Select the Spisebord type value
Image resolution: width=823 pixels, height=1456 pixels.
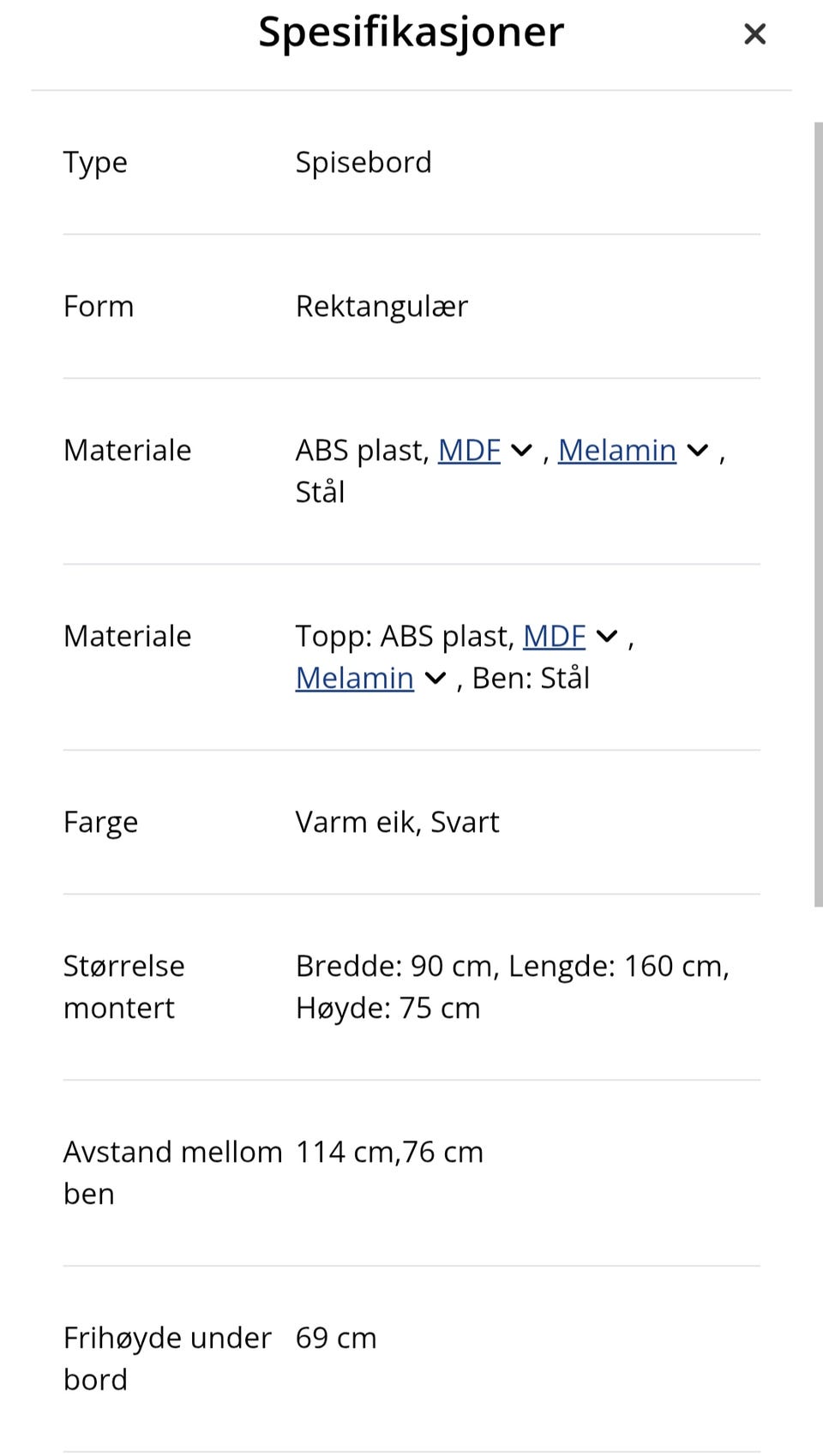(x=363, y=162)
